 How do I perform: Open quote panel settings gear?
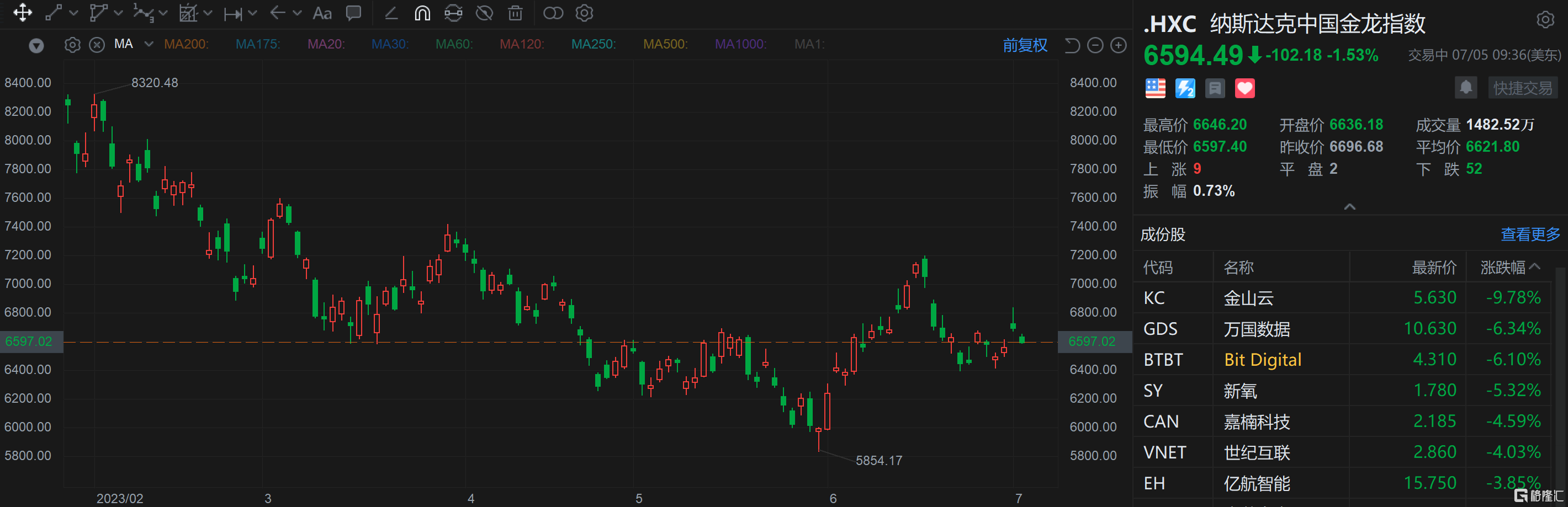1545,19
